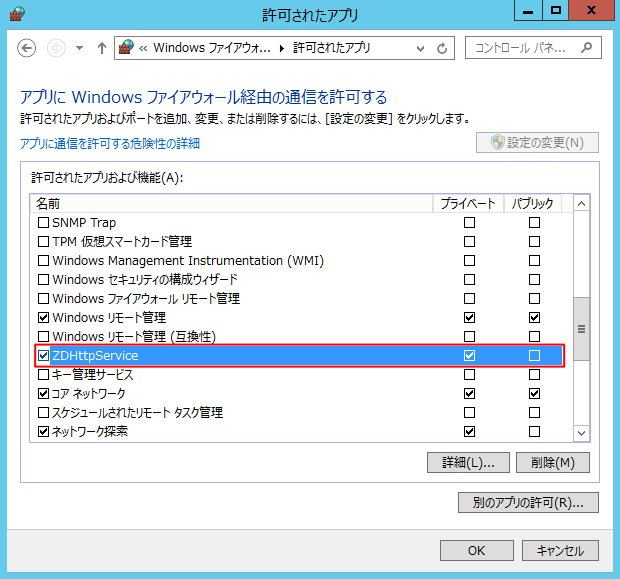The width and height of the screenshot is (620, 579).
Task: Click the 削除(M) button
Action: (553, 462)
